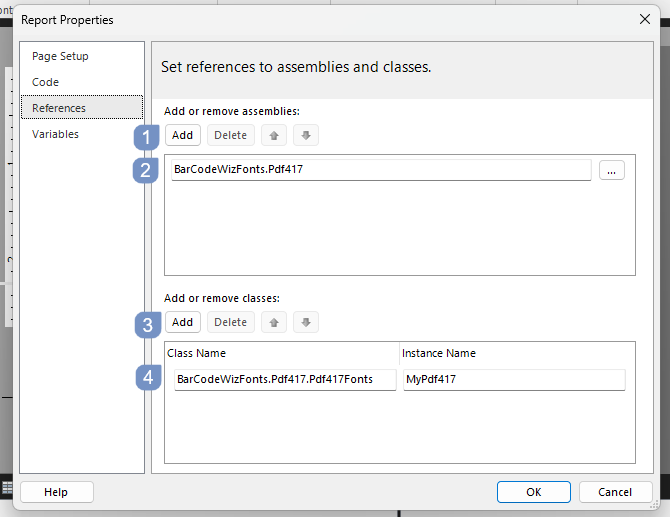
Task: Move class down with arrow icon
Action: pyautogui.click(x=306, y=322)
